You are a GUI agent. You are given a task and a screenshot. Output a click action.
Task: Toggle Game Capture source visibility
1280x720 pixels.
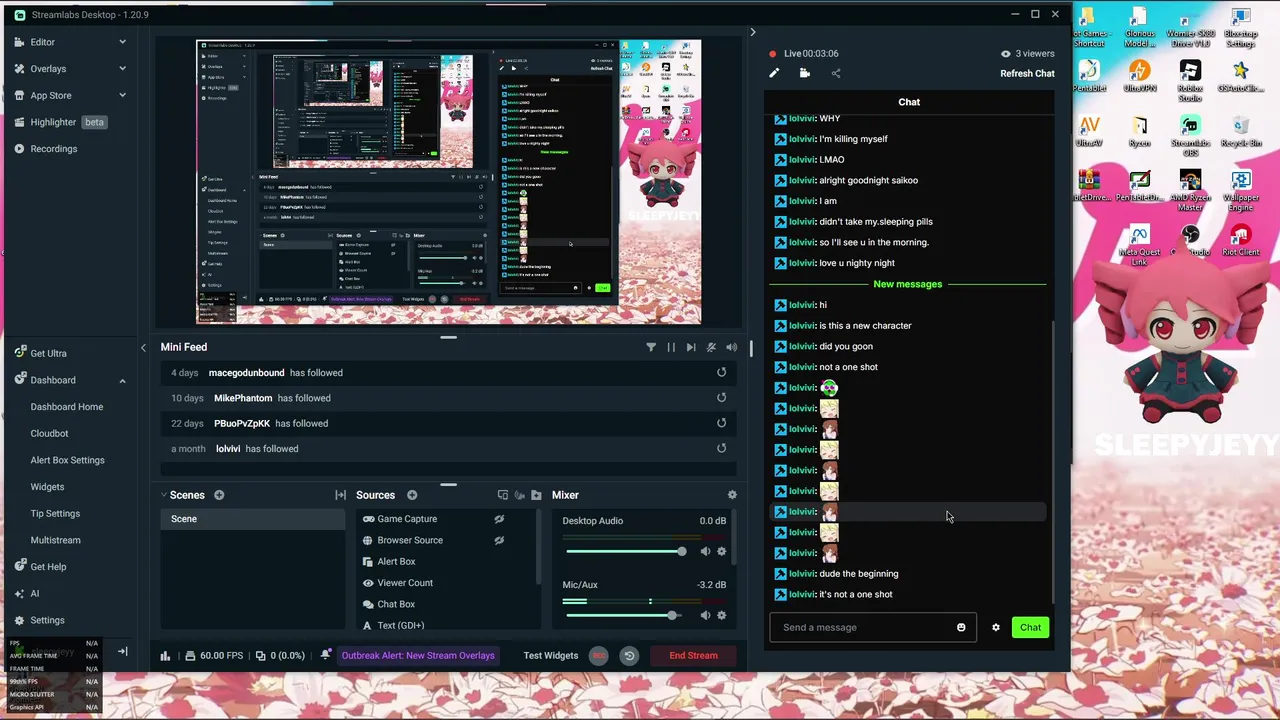coord(499,519)
